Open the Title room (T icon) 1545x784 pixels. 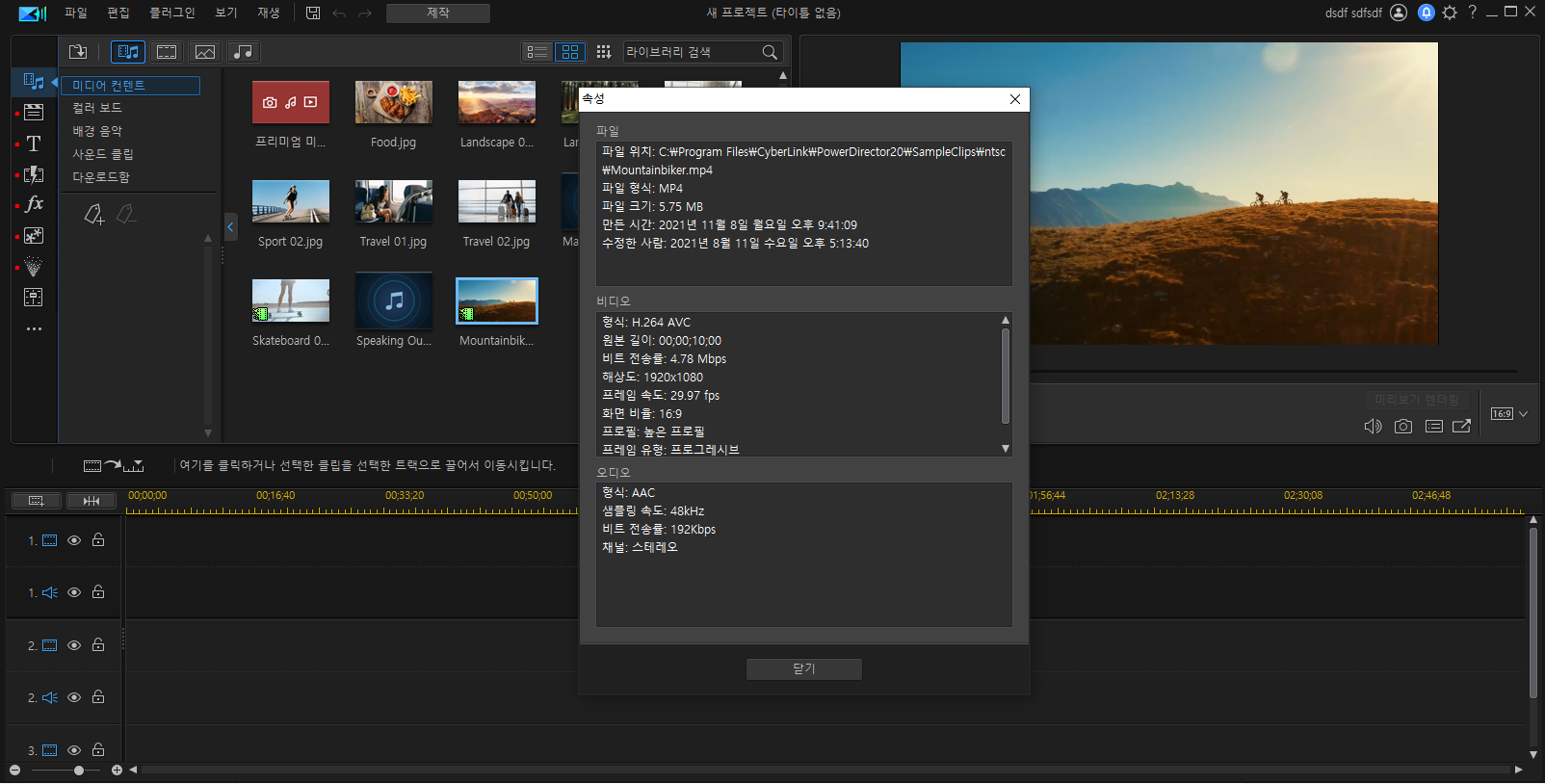34,144
